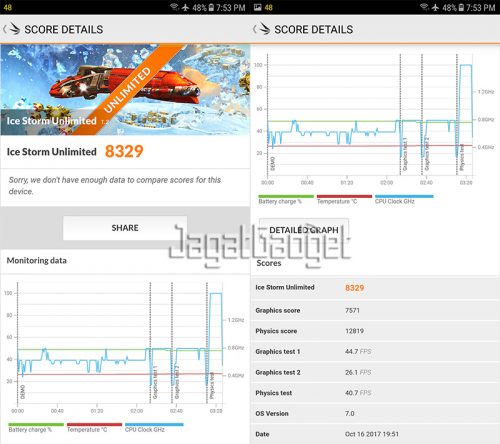Tap the Physics test marker in the right graph

(462, 157)
